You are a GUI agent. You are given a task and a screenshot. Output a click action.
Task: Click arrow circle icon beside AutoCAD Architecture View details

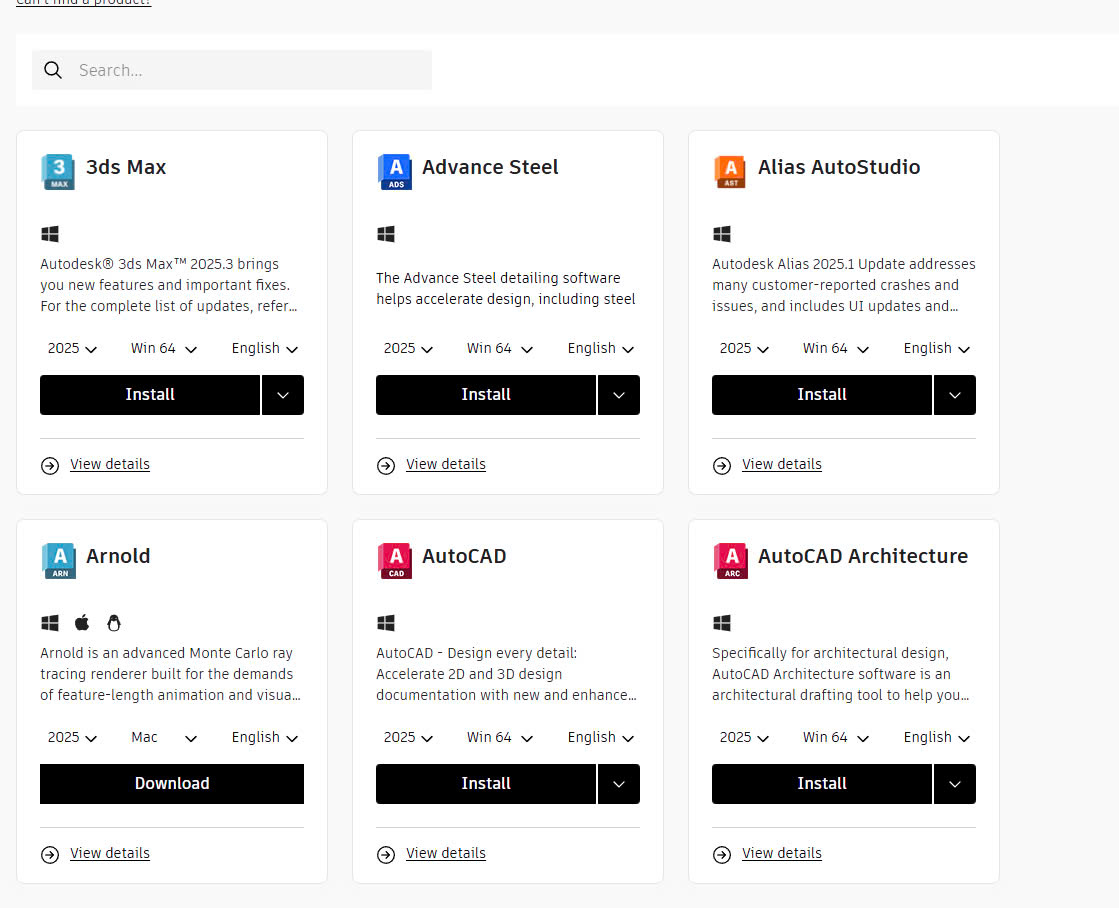[x=722, y=854]
